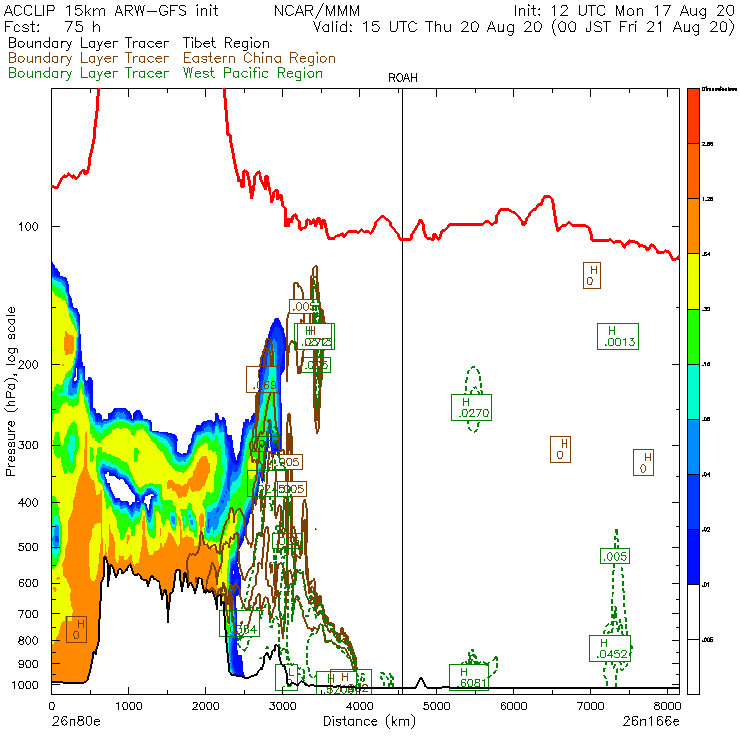Click the distance axis tick '0'

click(52, 706)
